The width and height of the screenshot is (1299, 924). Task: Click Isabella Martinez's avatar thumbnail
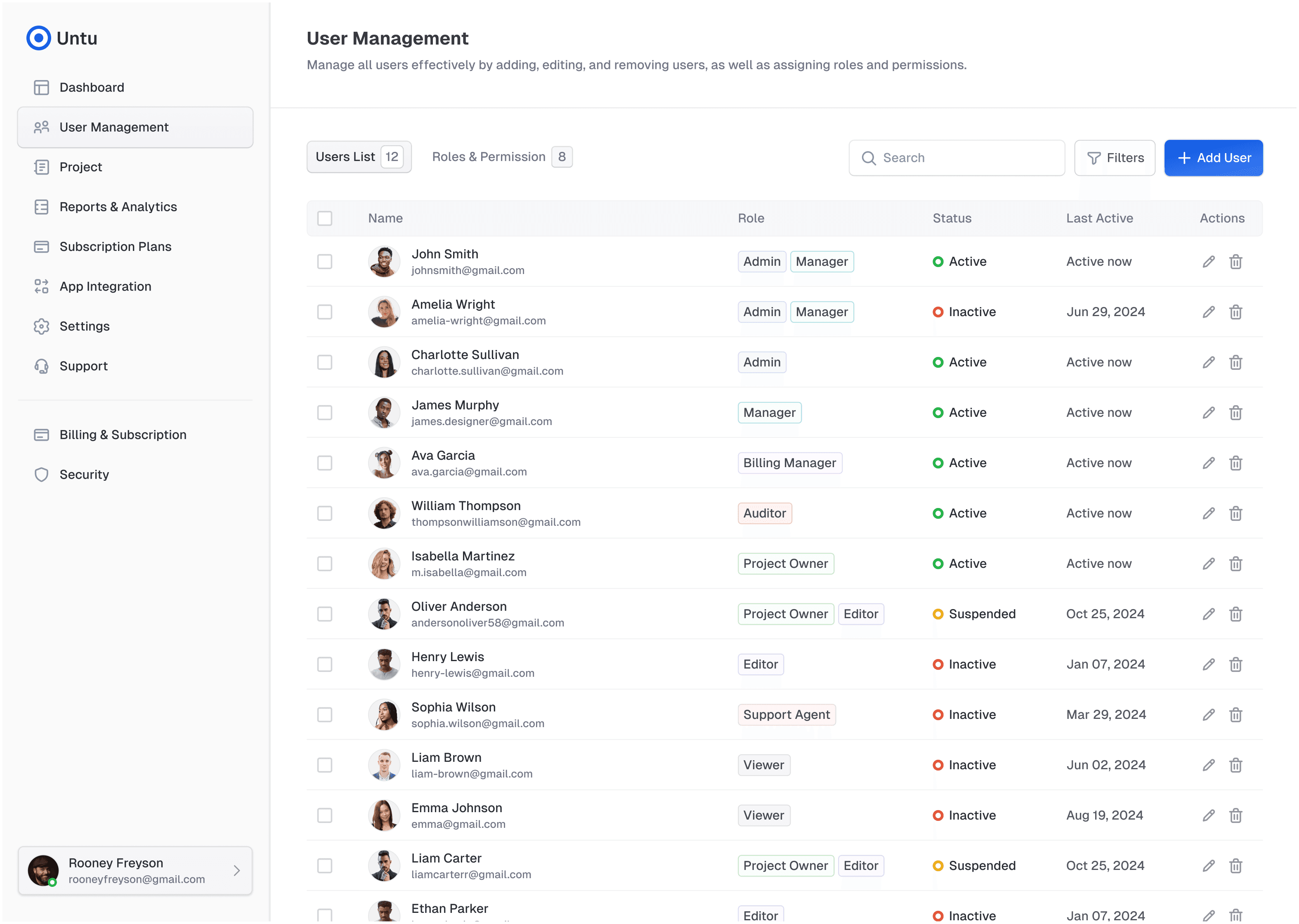click(385, 564)
